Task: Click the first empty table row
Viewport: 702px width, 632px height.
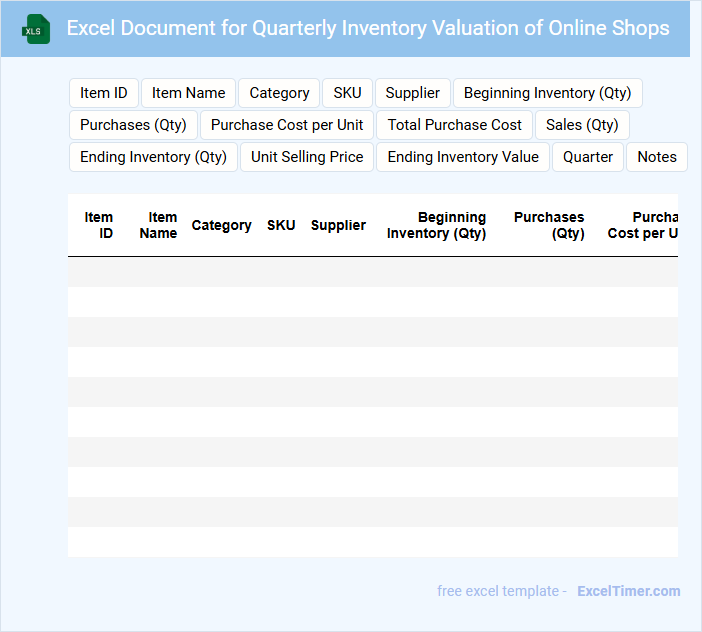Action: click(372, 272)
